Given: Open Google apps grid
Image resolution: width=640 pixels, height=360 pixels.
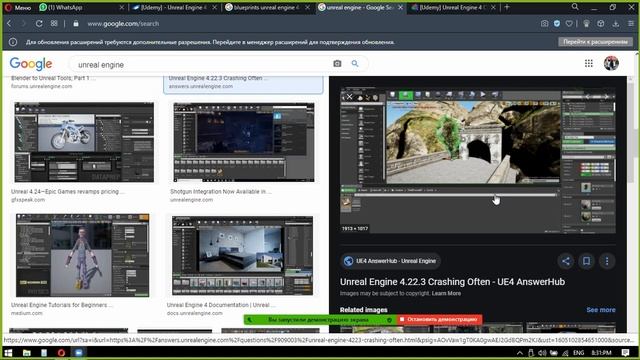Looking at the screenshot, I should 589,63.
